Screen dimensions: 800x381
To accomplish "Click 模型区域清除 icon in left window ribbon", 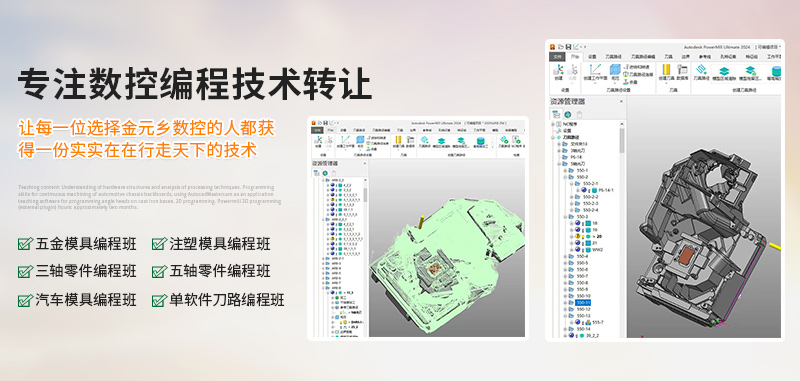I will [441, 141].
